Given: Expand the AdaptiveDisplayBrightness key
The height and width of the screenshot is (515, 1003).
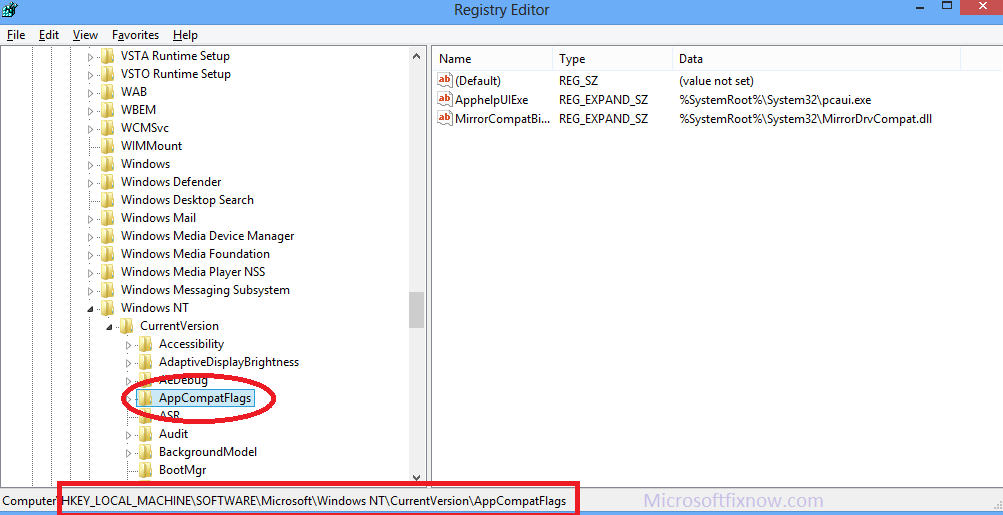Looking at the screenshot, I should [129, 362].
